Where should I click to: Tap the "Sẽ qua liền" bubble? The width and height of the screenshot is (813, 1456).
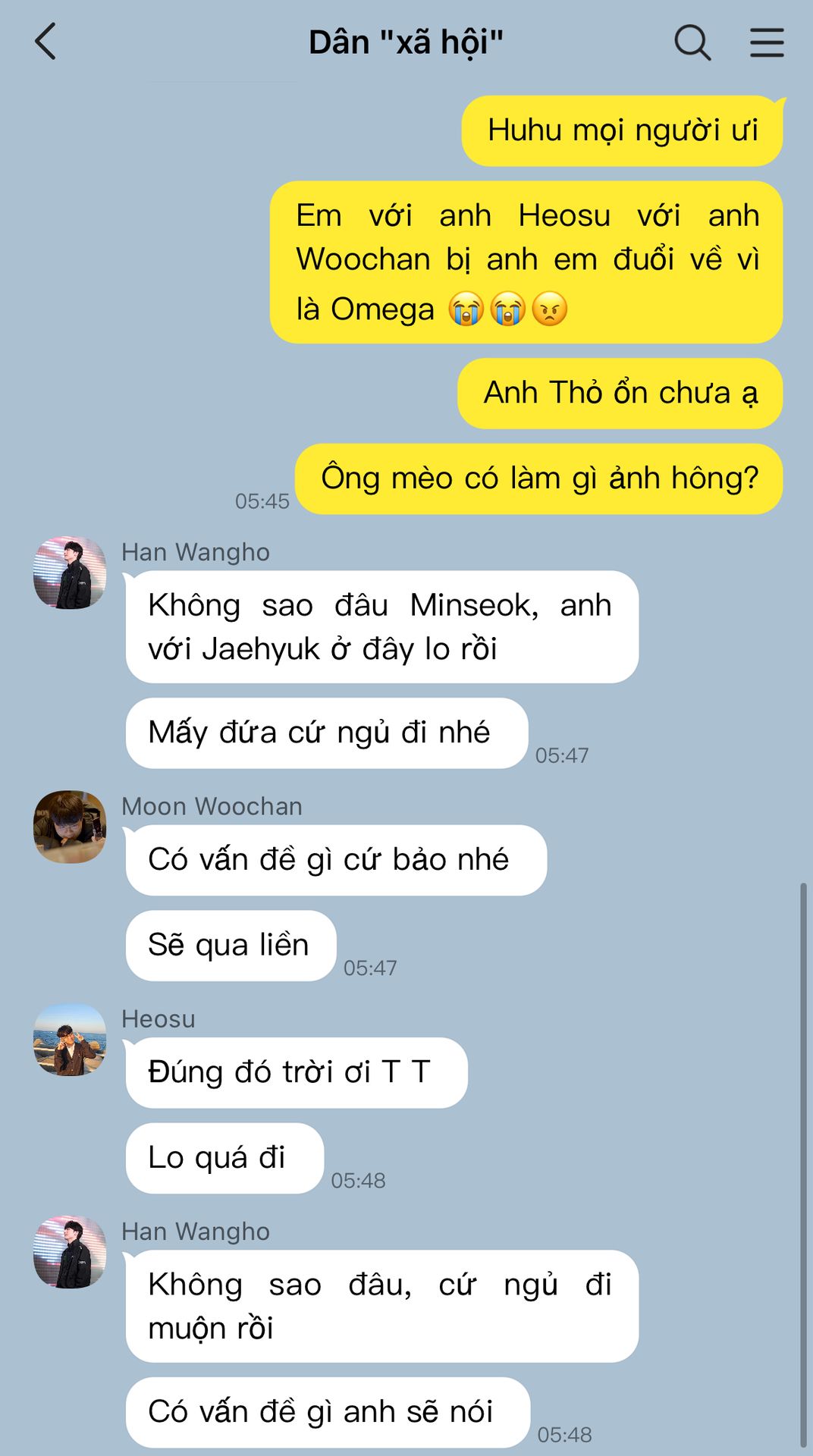click(231, 946)
